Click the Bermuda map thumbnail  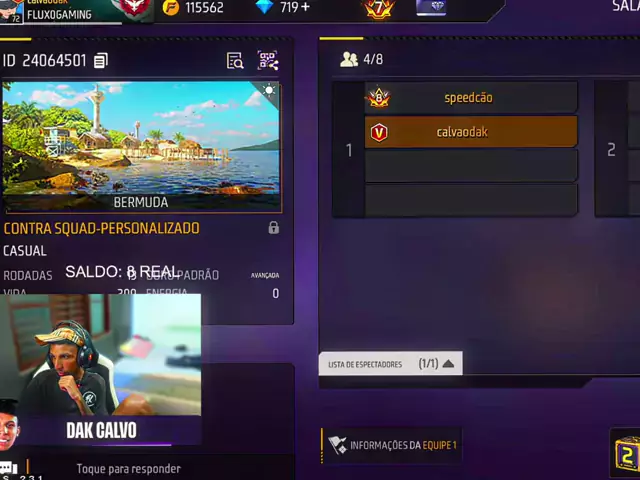coord(142,147)
